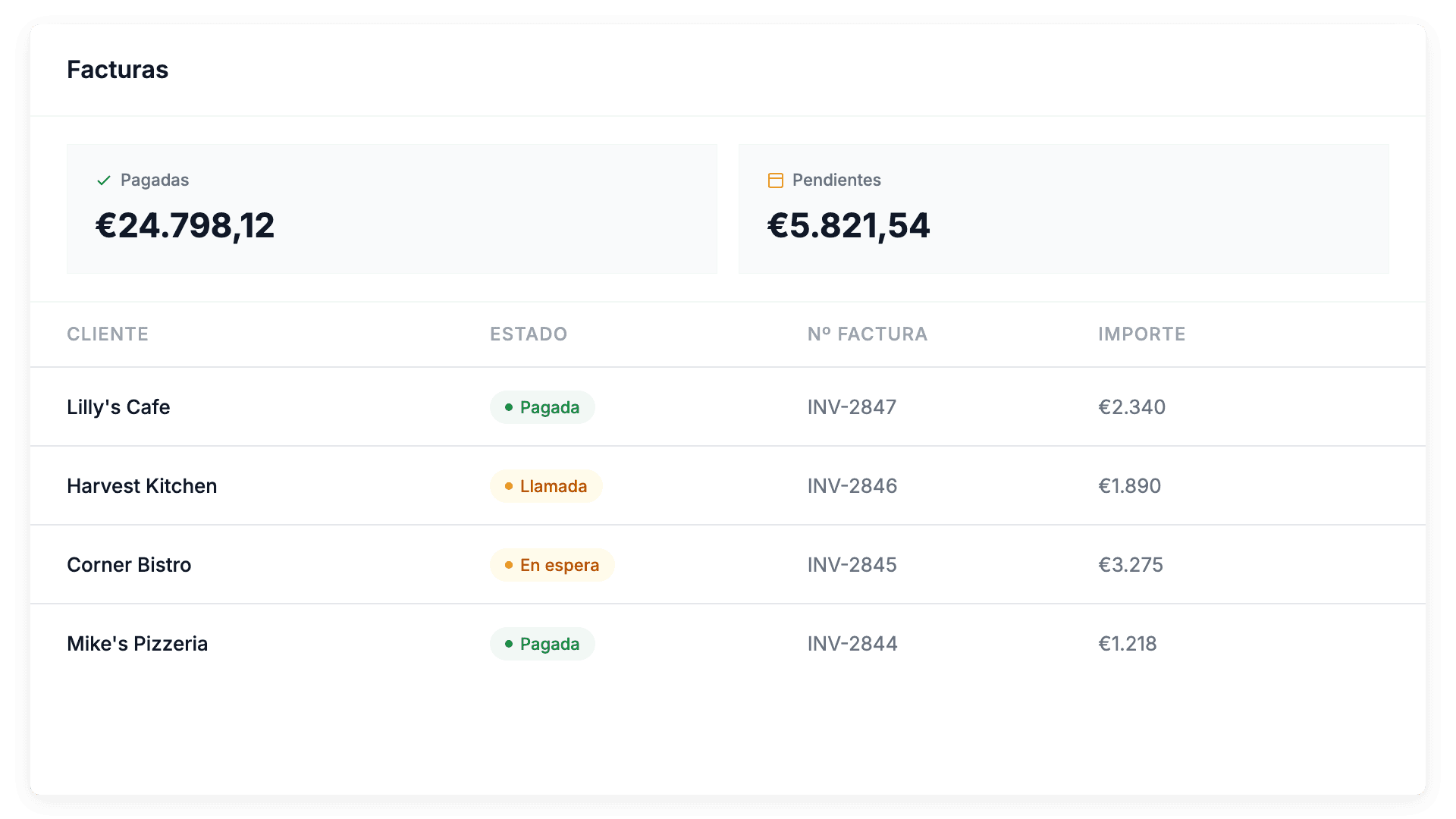Screen dimensions: 1456x819
Task: Click the Pagada status badge for Lilly's Cafe
Action: (542, 407)
